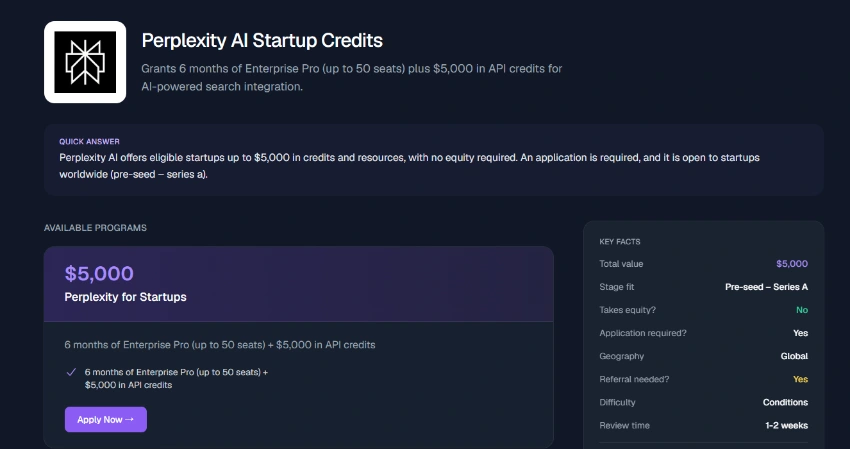Click the Total value $5,000 figure
Viewport: 850px width, 449px height.
[792, 264]
